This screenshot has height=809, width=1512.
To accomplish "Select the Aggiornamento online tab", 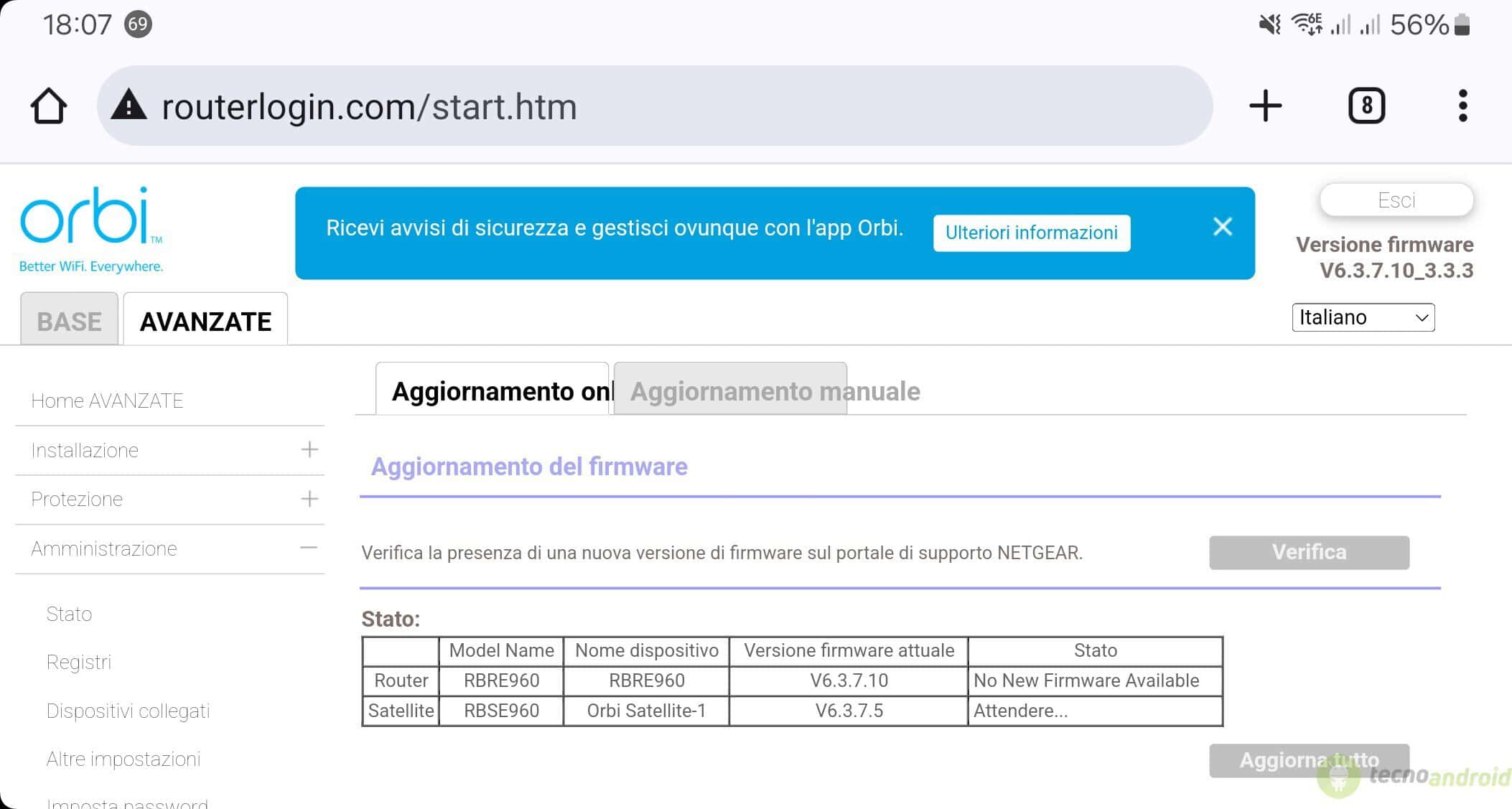I will [492, 390].
